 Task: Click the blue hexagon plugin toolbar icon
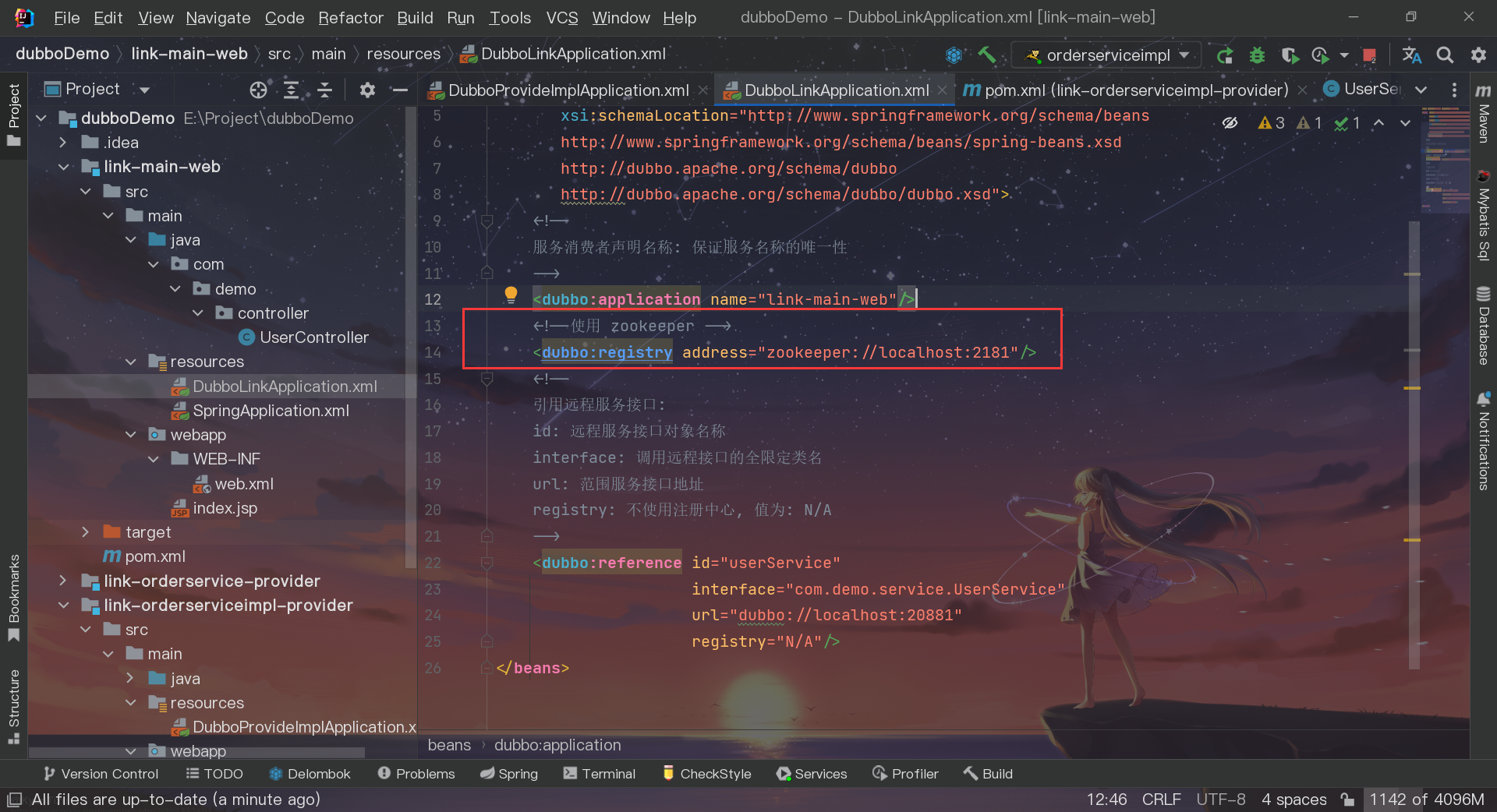(954, 55)
